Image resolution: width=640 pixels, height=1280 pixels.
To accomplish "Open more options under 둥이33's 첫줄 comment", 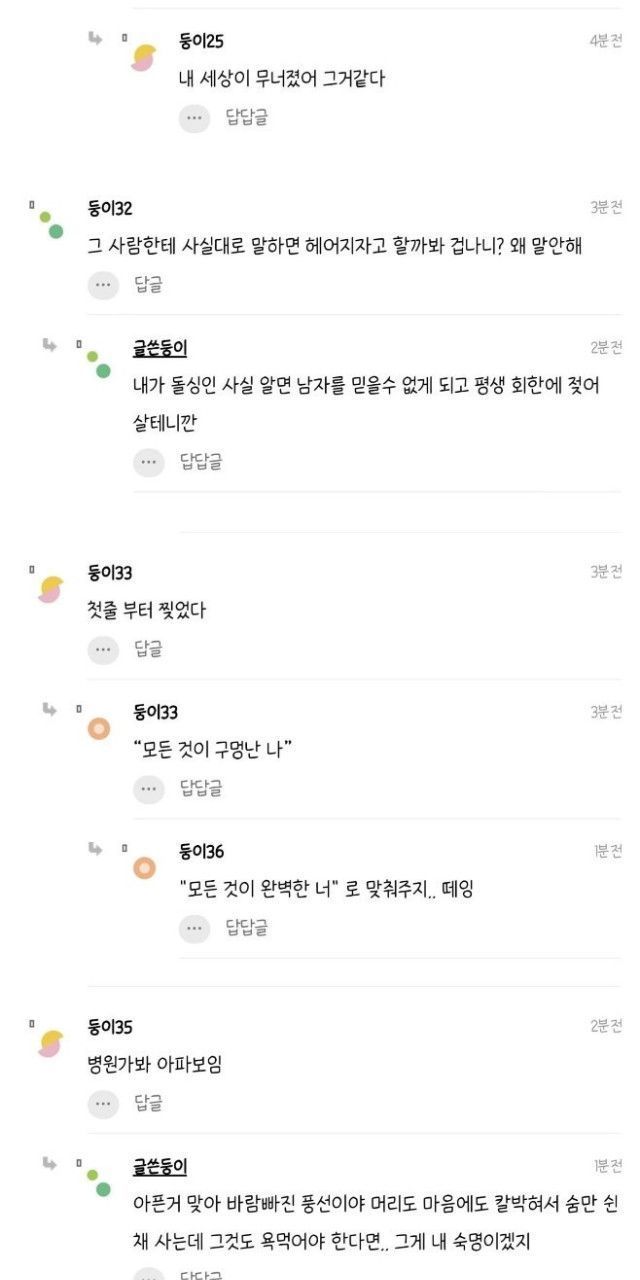I will 103,649.
